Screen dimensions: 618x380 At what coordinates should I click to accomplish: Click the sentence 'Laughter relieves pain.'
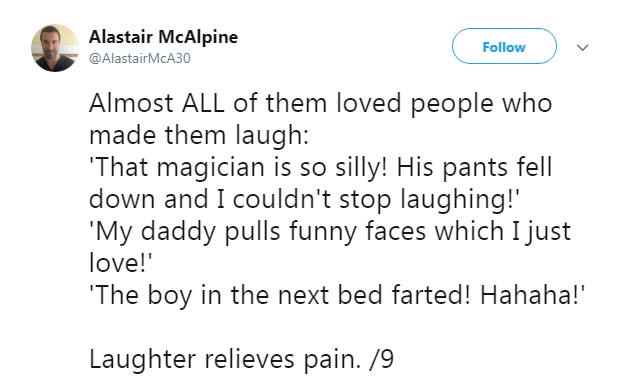point(225,360)
